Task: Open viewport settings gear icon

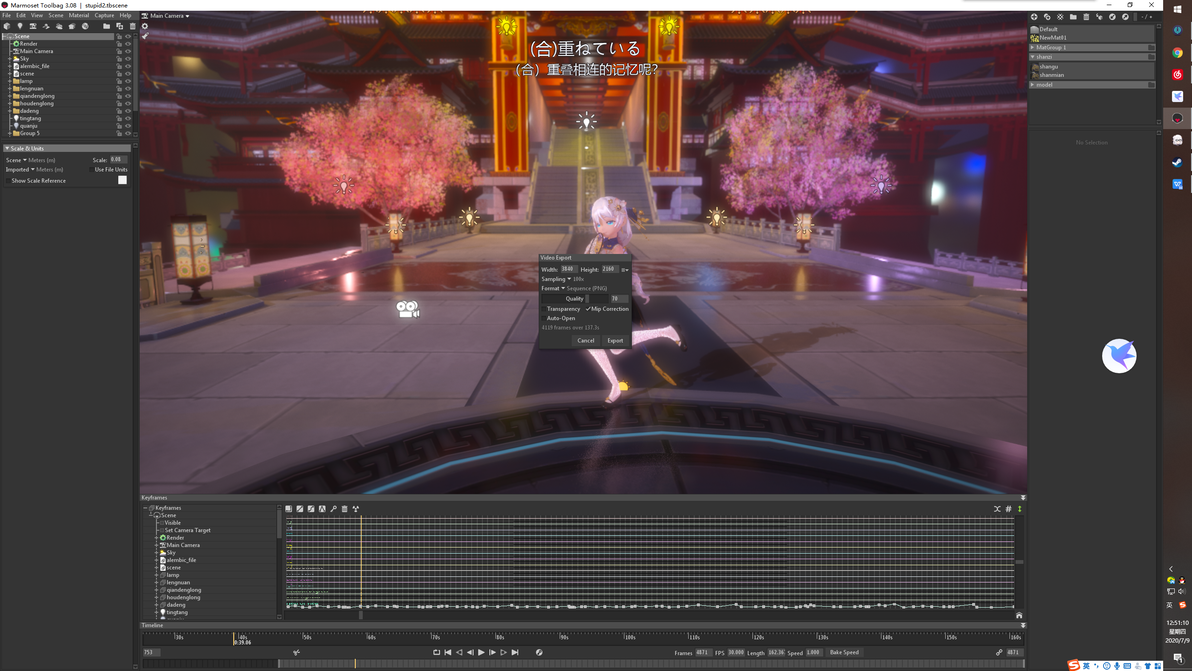Action: pyautogui.click(x=144, y=26)
